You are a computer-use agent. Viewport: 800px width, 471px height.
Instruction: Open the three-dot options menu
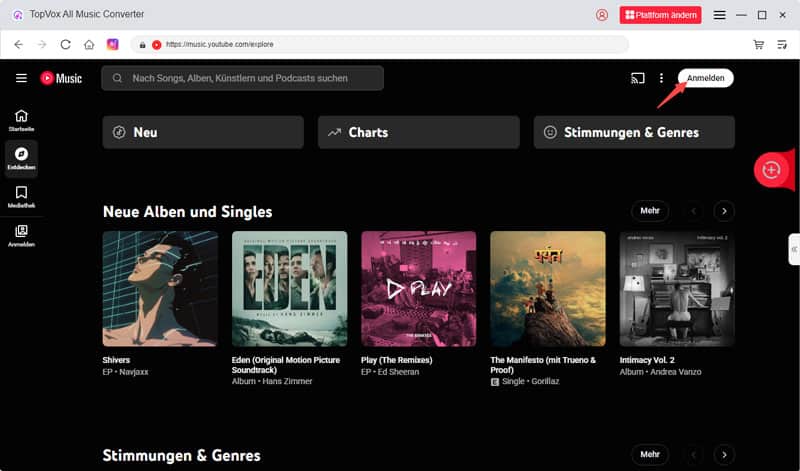(661, 78)
